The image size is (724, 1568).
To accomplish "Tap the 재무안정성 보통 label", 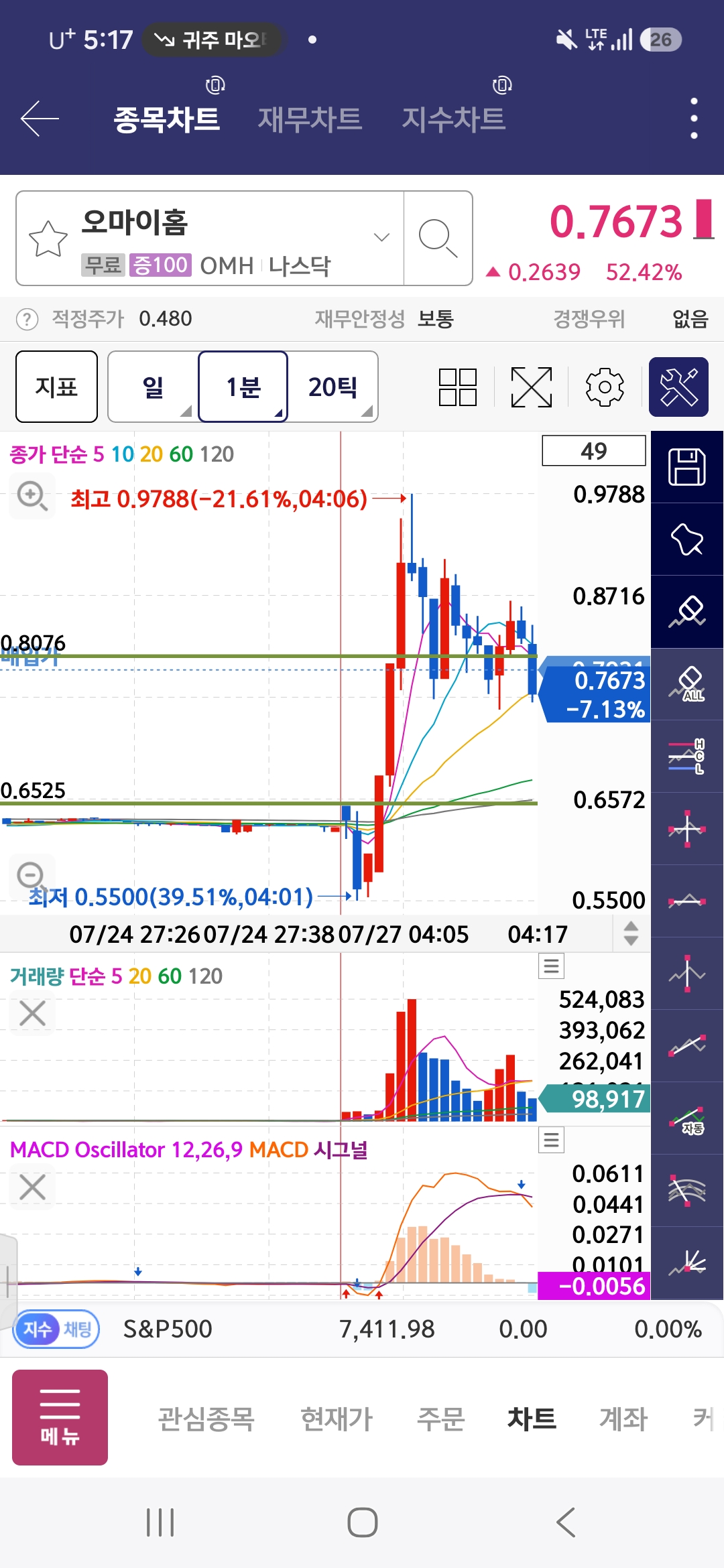I will pos(385,319).
